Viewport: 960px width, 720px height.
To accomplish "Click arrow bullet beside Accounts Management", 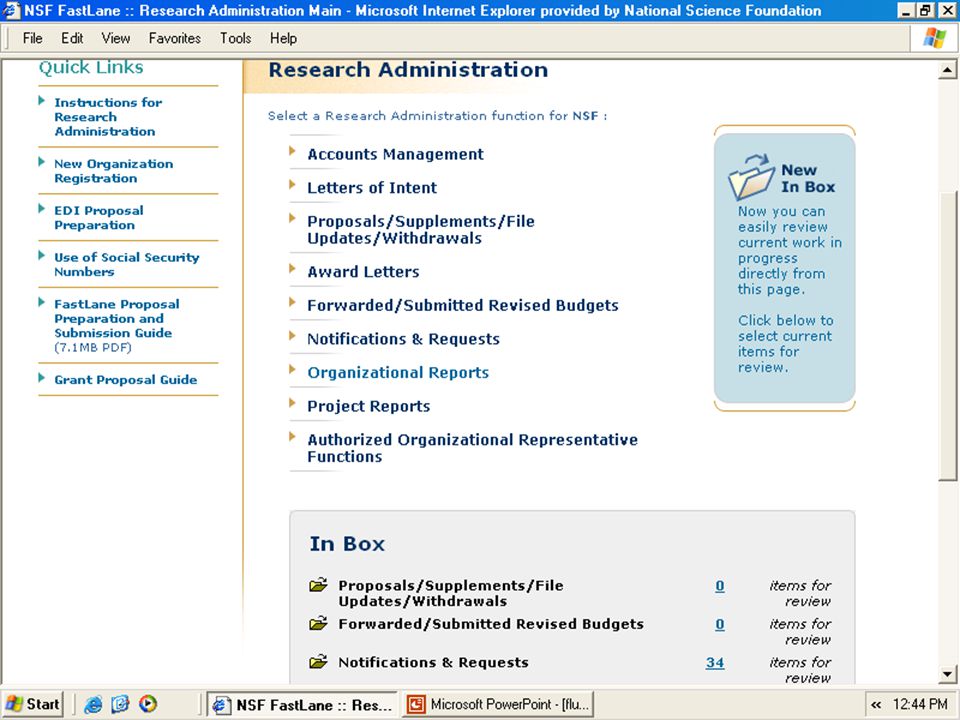I will pos(293,151).
